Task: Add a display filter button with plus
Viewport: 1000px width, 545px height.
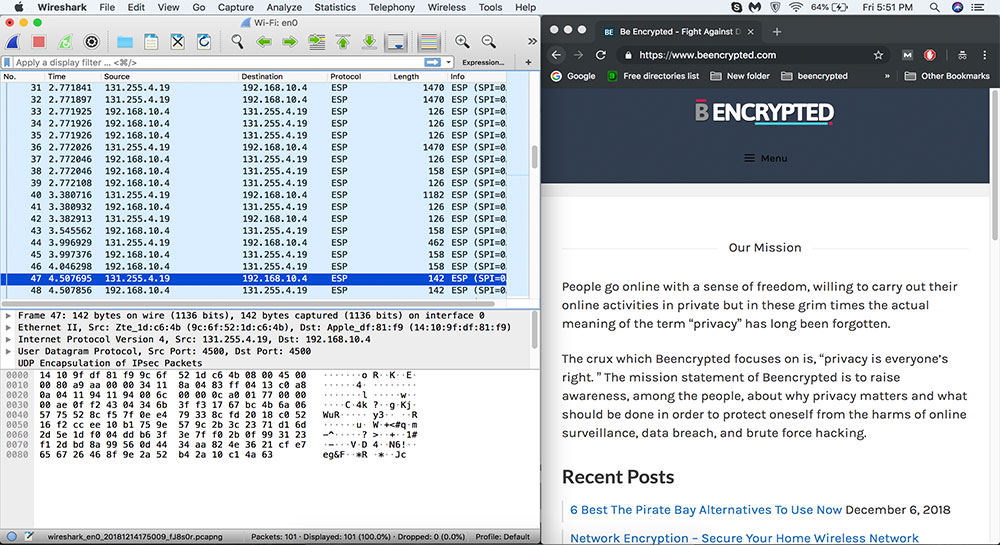Action: tap(528, 62)
